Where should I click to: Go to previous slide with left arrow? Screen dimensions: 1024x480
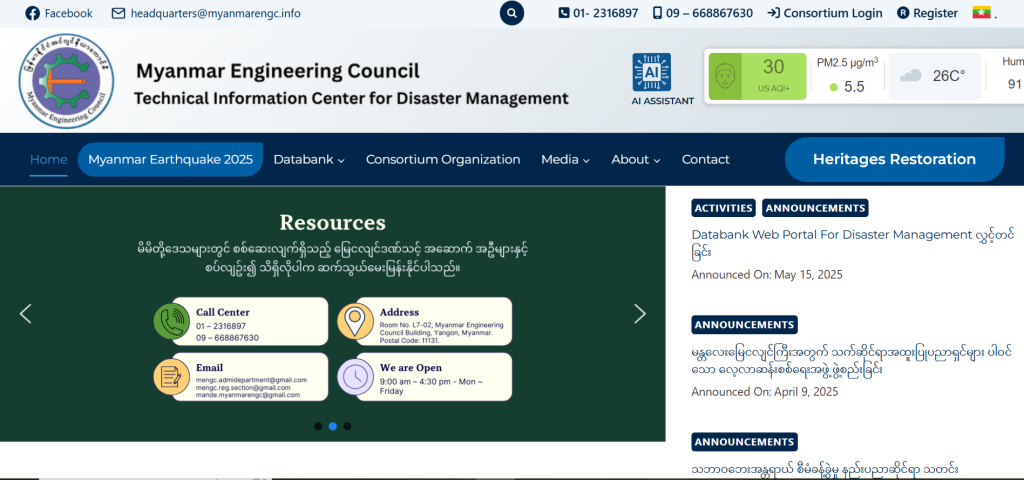25,314
